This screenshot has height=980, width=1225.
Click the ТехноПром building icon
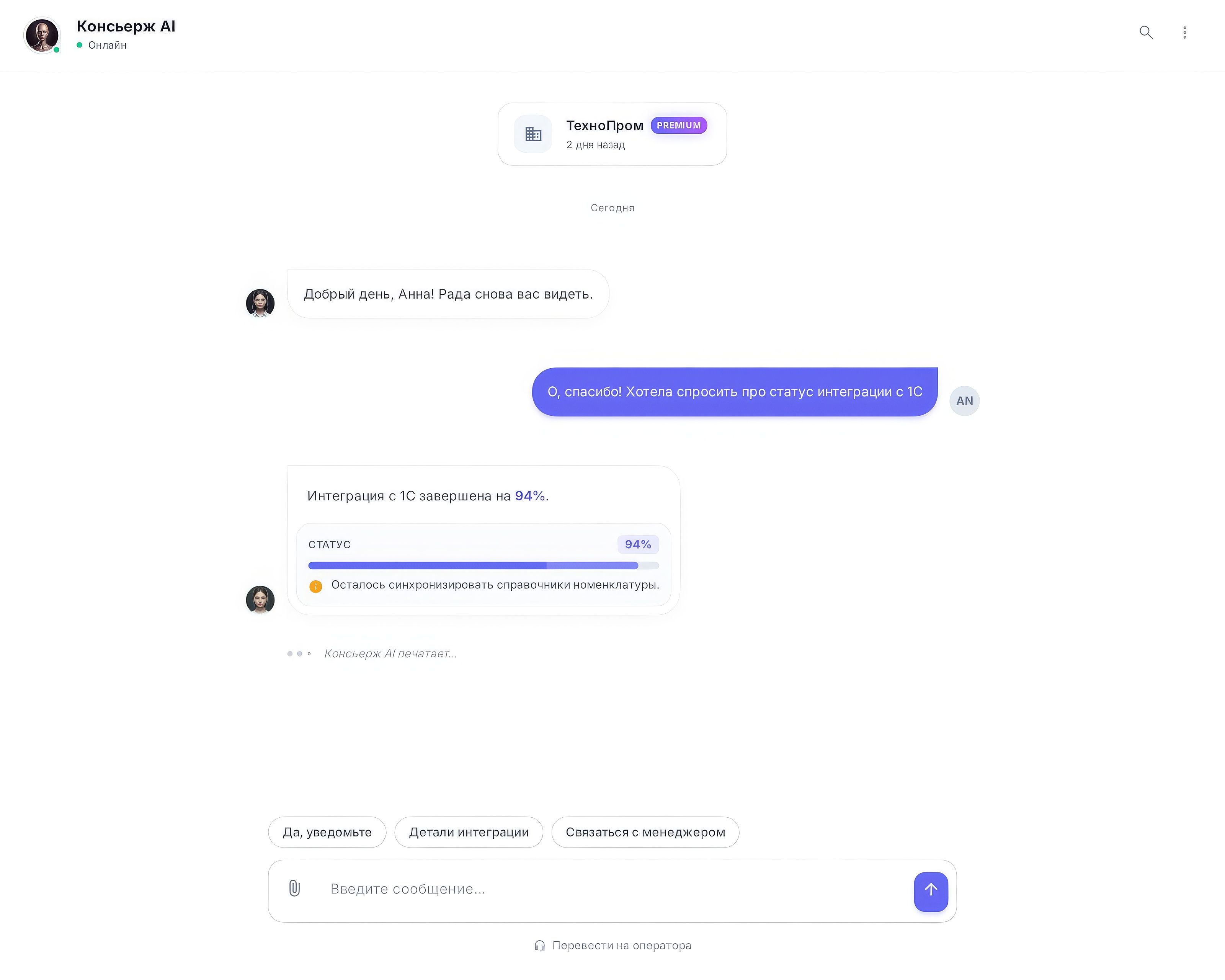[533, 134]
